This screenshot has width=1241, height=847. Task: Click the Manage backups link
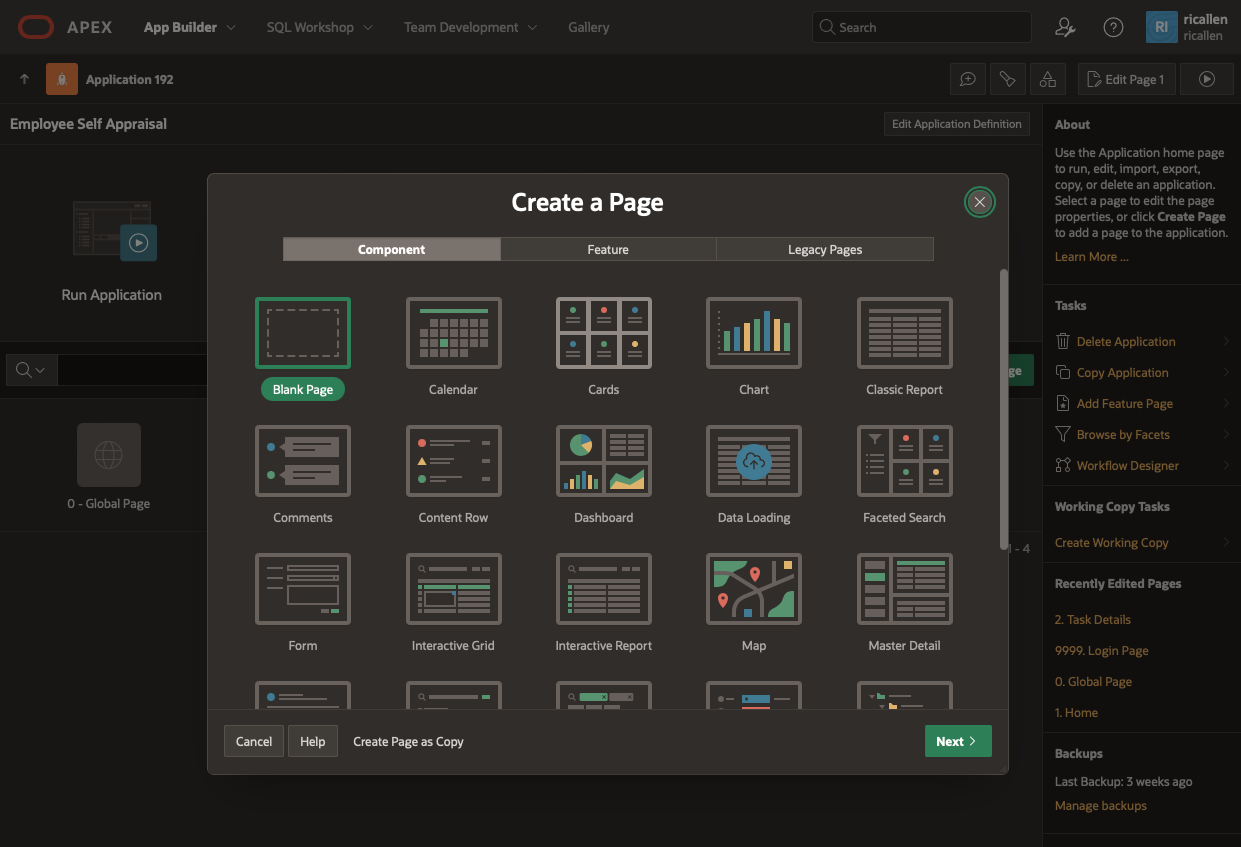[1101, 805]
